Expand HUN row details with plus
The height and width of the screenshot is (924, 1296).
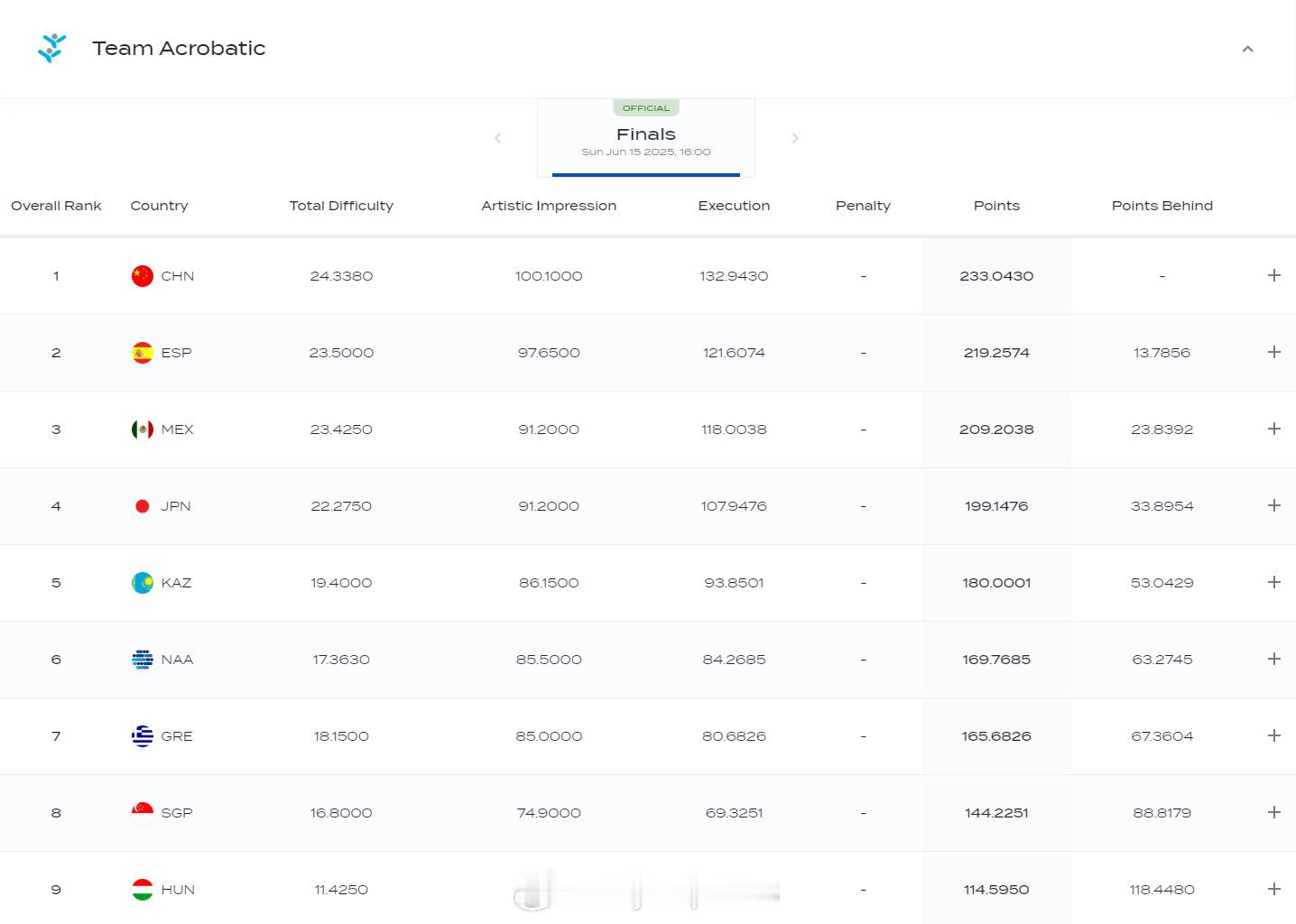1273,889
